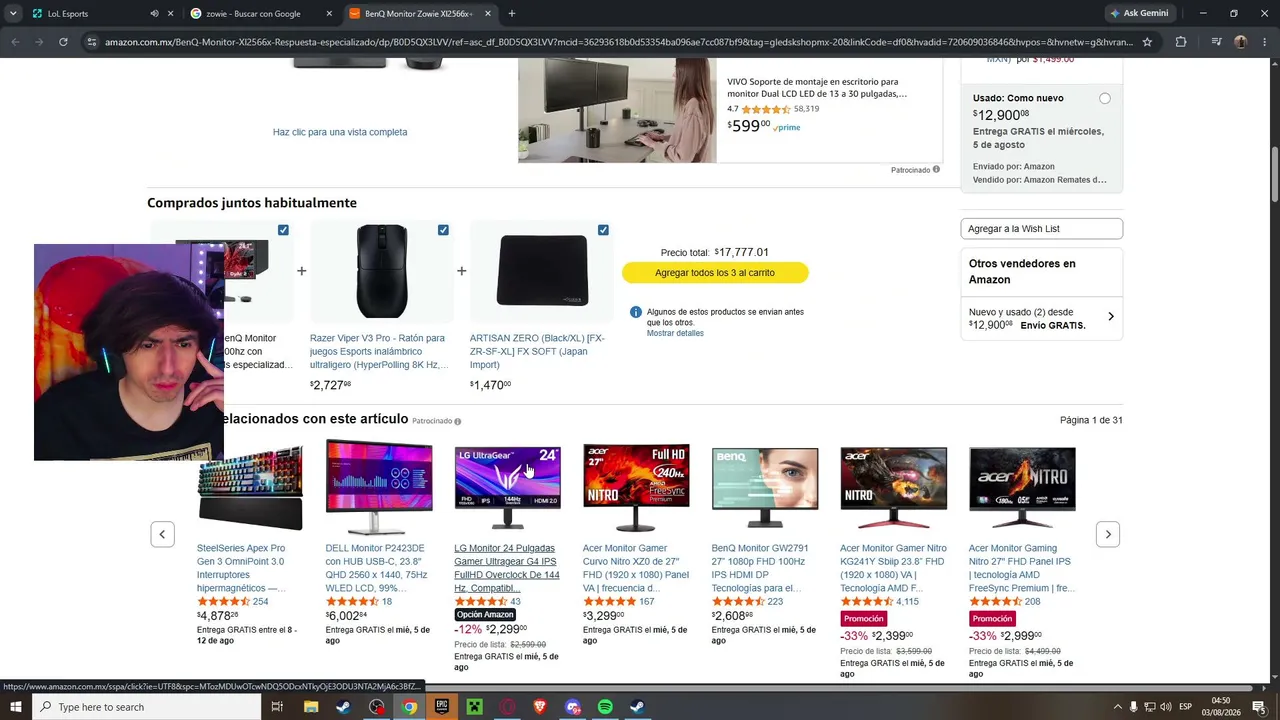
Task: Launch Epic Games from the taskbar
Action: pyautogui.click(x=442, y=707)
